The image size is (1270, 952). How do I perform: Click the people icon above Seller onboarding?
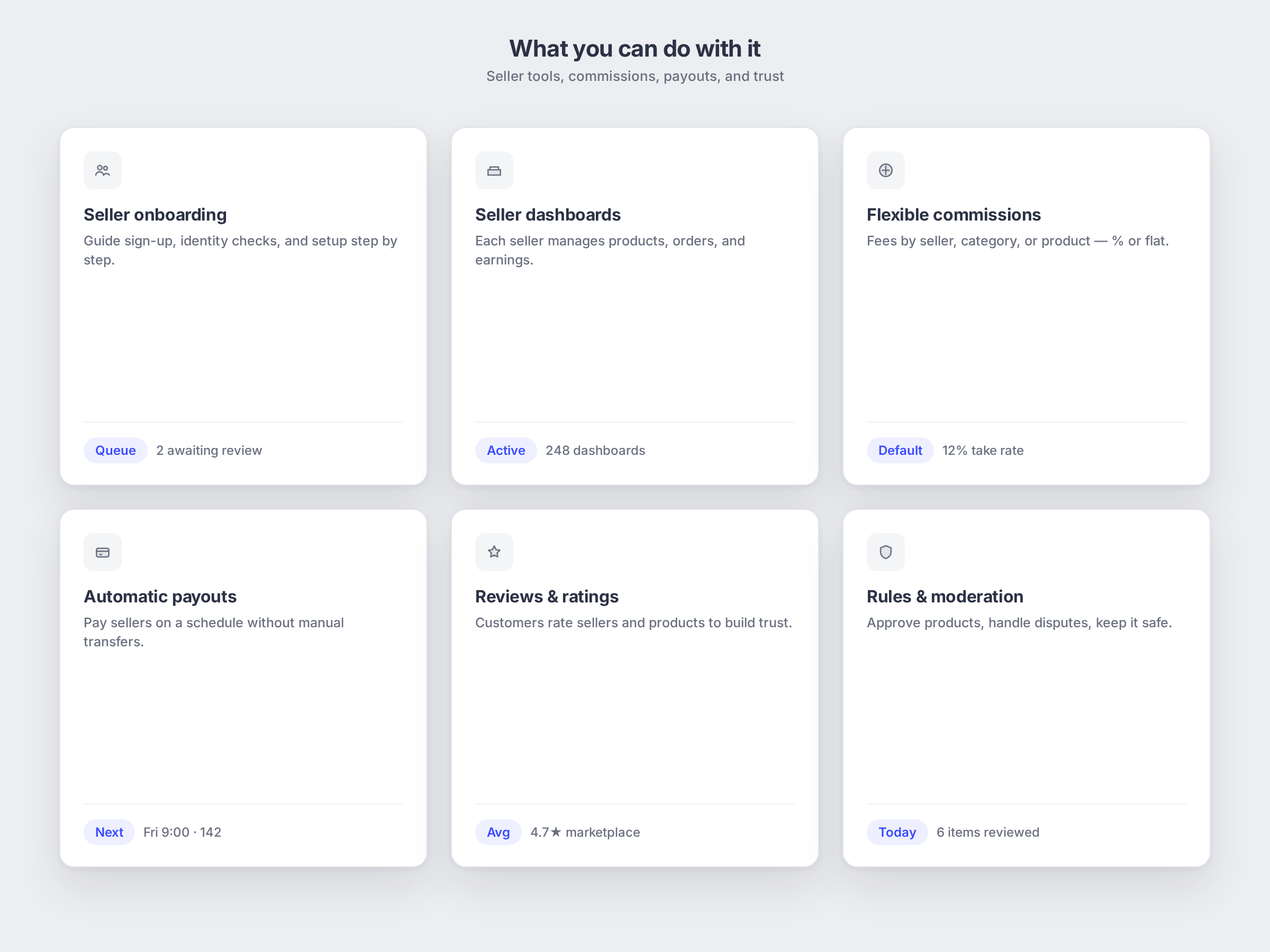(x=103, y=170)
